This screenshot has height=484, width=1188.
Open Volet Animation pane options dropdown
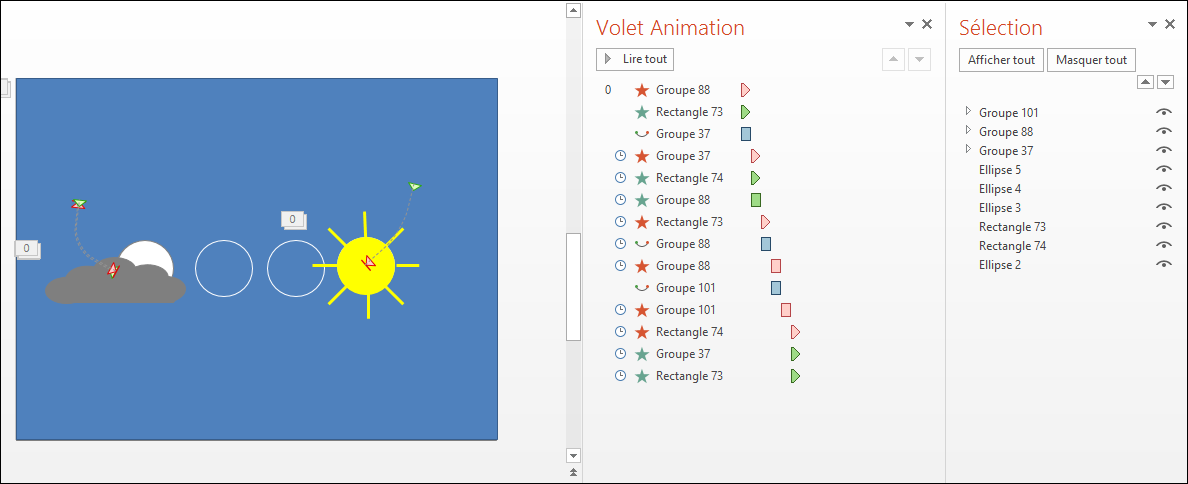910,25
